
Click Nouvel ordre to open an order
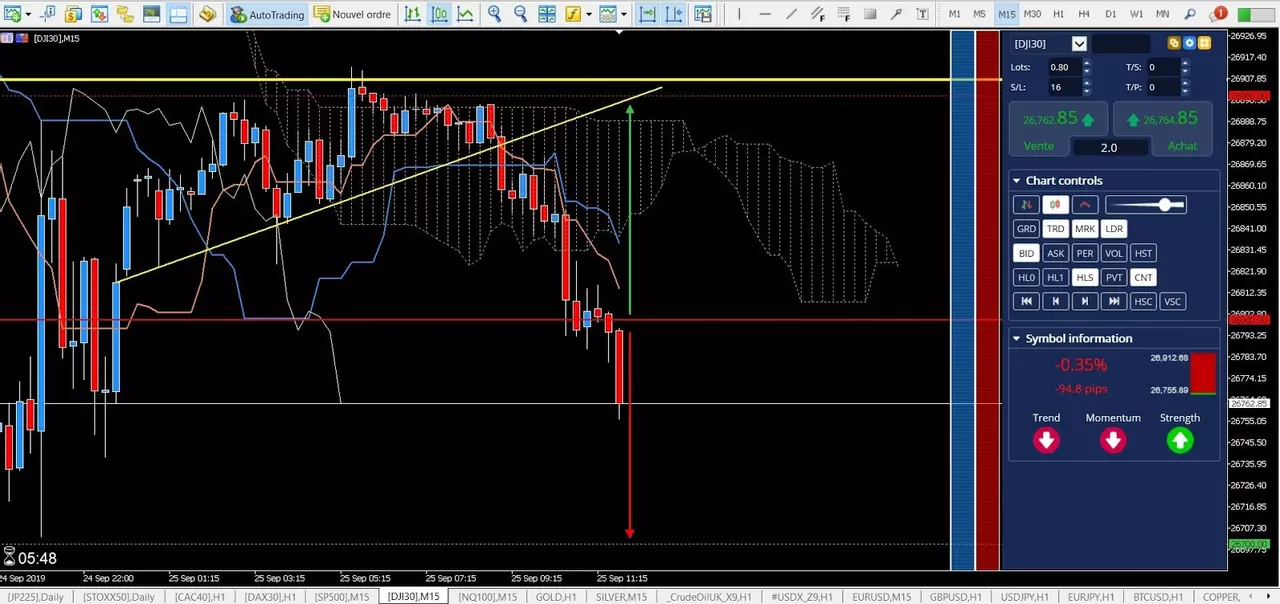pos(352,14)
